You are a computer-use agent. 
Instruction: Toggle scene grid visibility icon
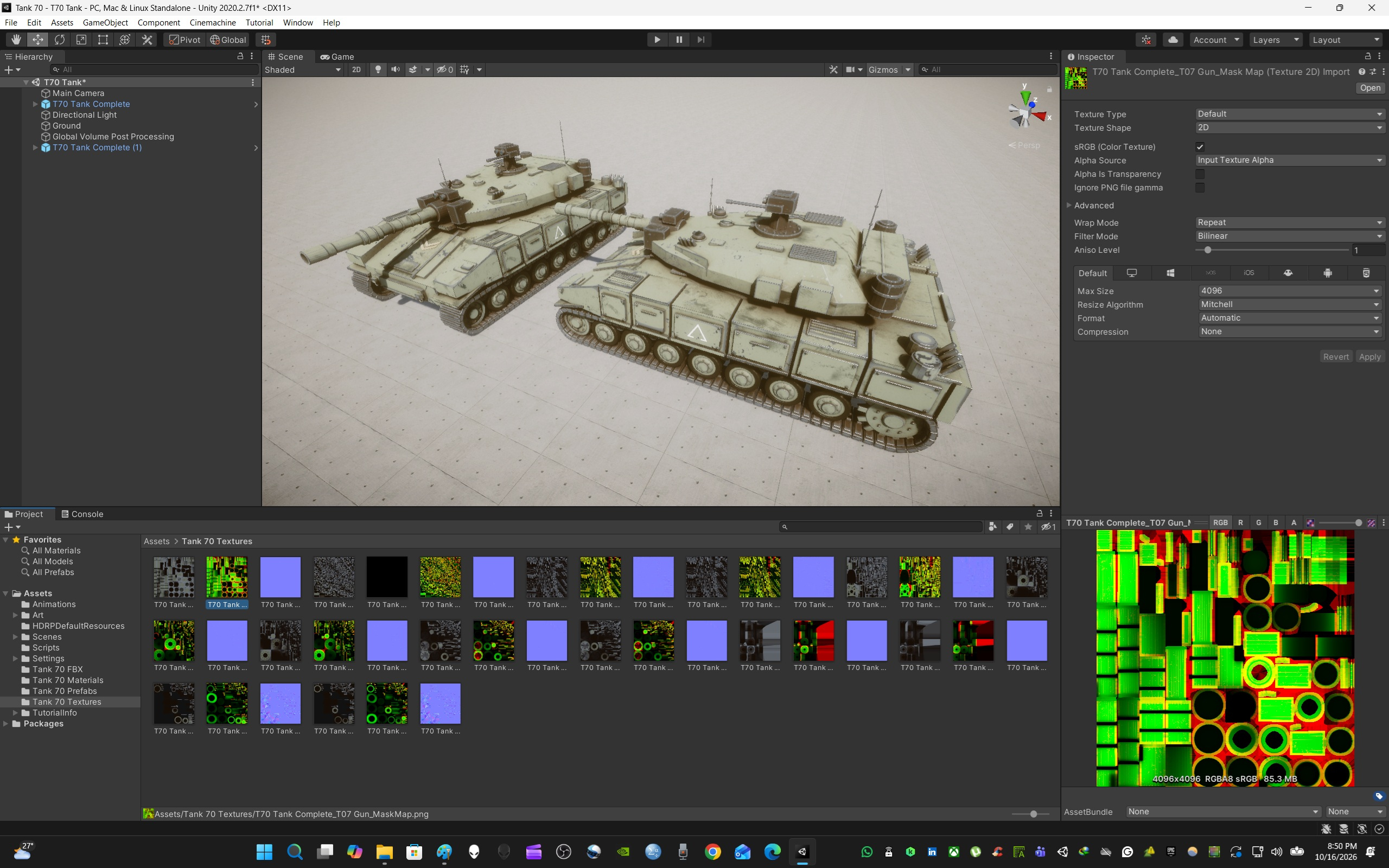coord(464,69)
